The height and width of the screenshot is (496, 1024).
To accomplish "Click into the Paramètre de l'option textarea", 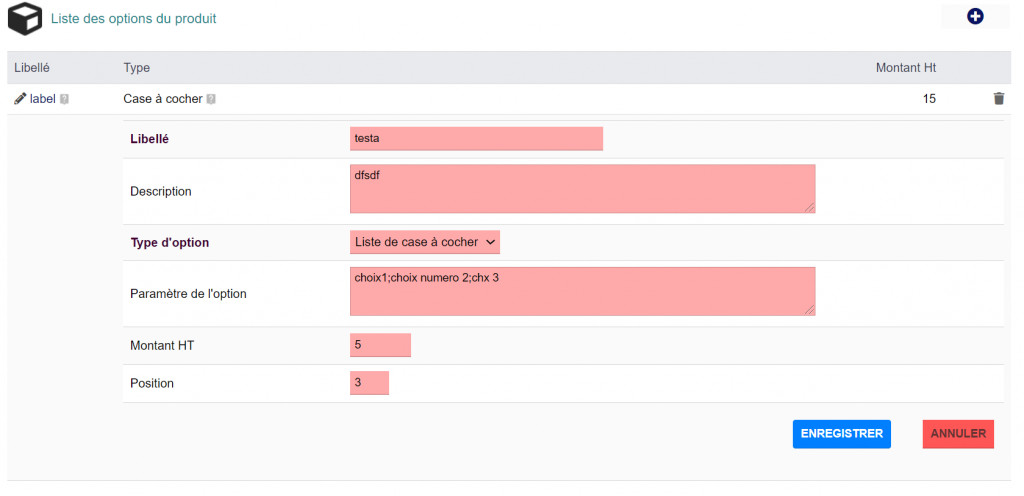I will [x=582, y=291].
